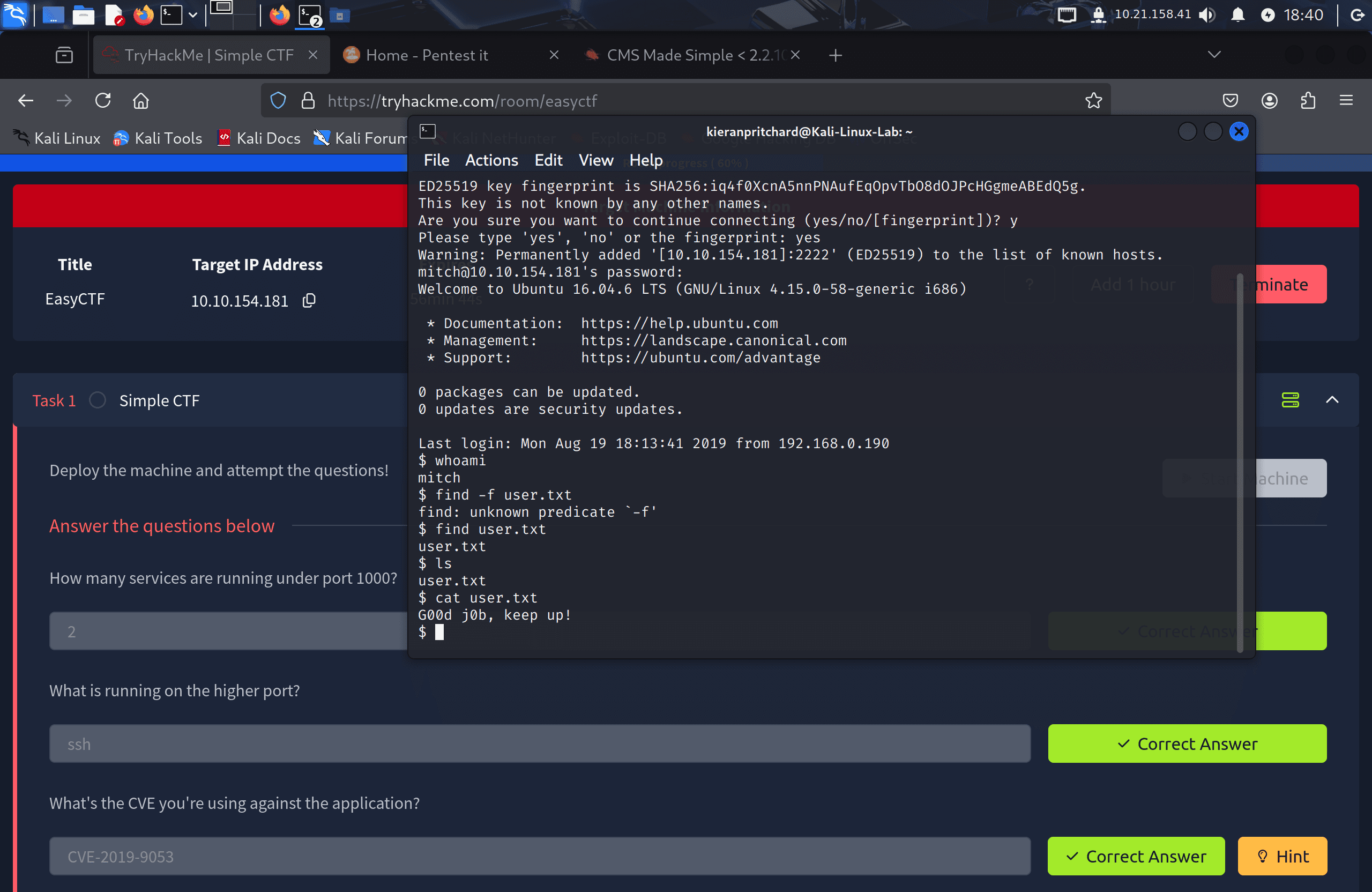Viewport: 1372px width, 892px height.
Task: Open the volume control in system tray
Action: tap(1206, 15)
